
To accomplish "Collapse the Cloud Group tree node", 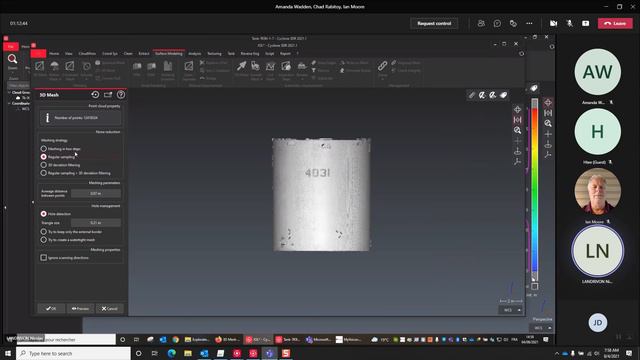I will click(9, 93).
